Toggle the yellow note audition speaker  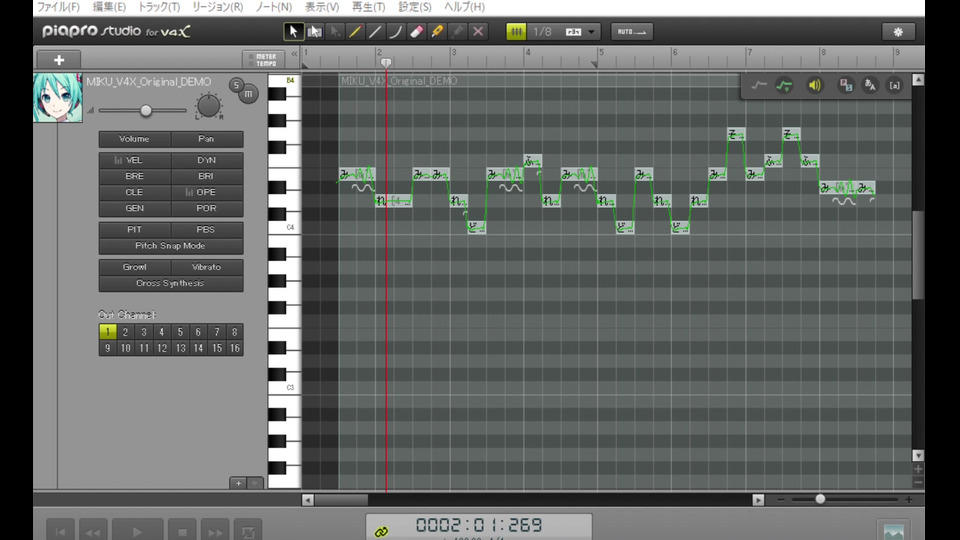pos(814,85)
